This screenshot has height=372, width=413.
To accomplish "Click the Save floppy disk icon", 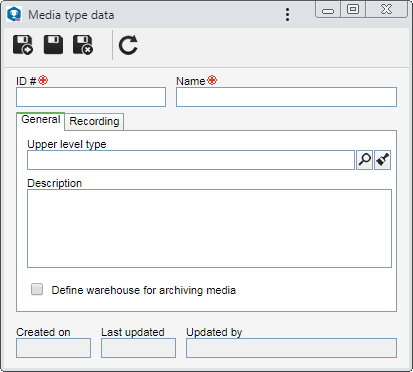I will pyautogui.click(x=53, y=45).
